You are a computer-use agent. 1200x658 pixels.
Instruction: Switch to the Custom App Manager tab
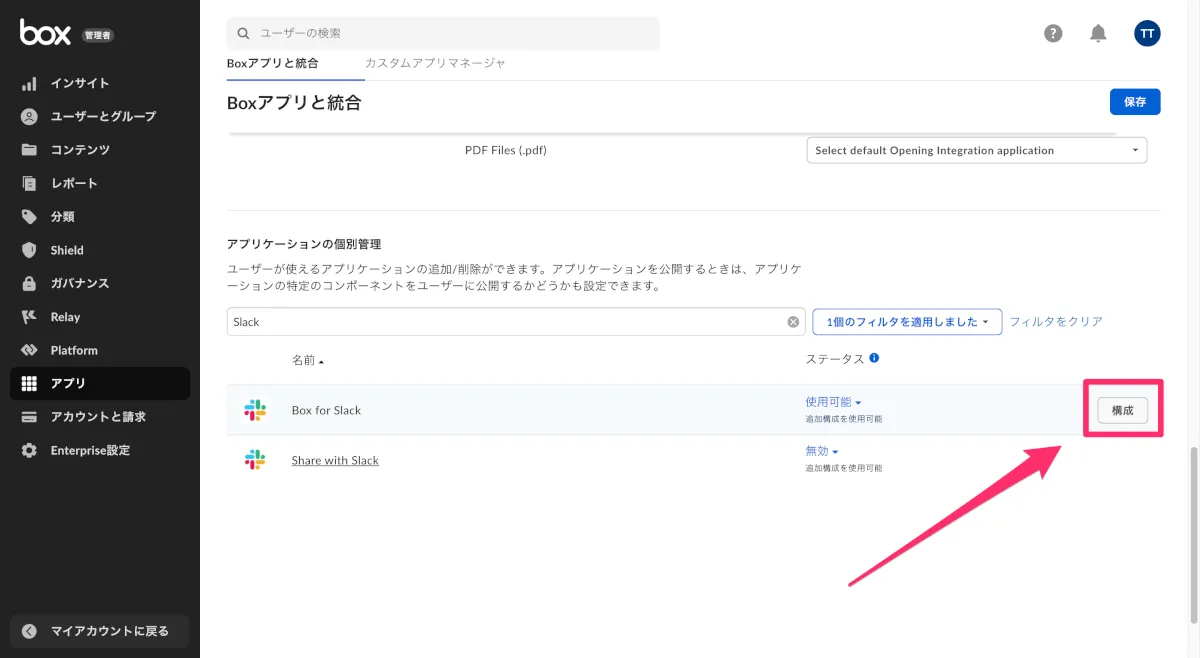click(x=435, y=63)
